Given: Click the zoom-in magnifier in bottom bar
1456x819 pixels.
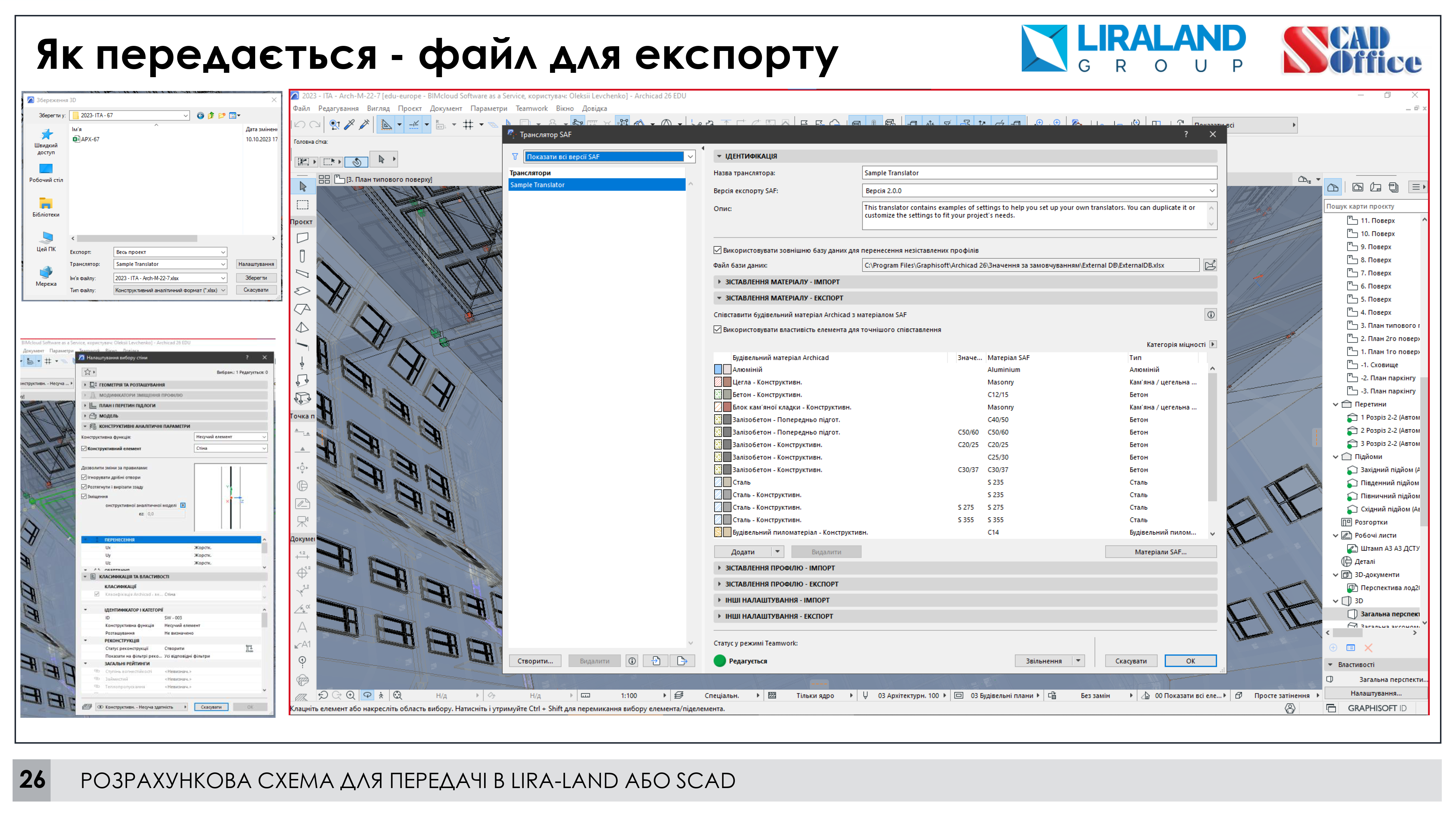Looking at the screenshot, I should (351, 695).
